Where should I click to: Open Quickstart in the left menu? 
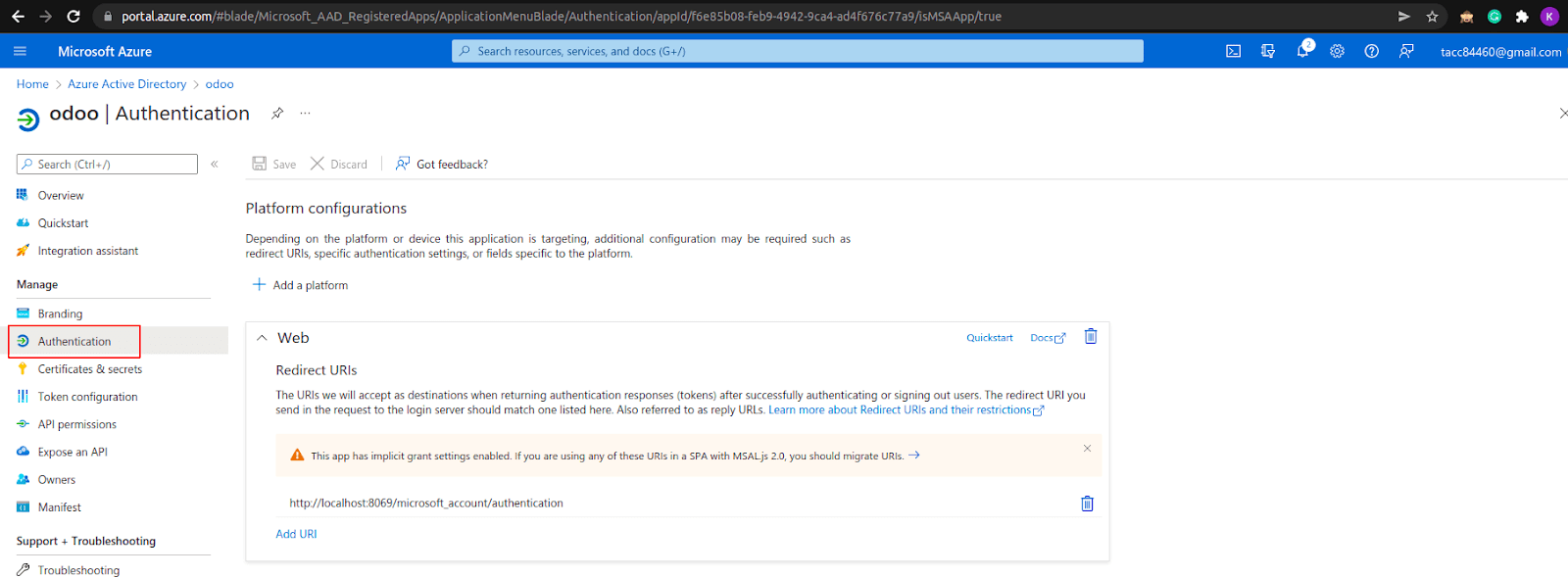pyautogui.click(x=63, y=223)
